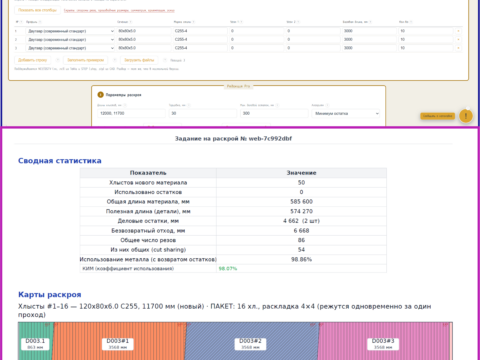Open the help icon above the 12000, 11700 field
The height and width of the screenshot is (360, 480).
click(x=125, y=105)
